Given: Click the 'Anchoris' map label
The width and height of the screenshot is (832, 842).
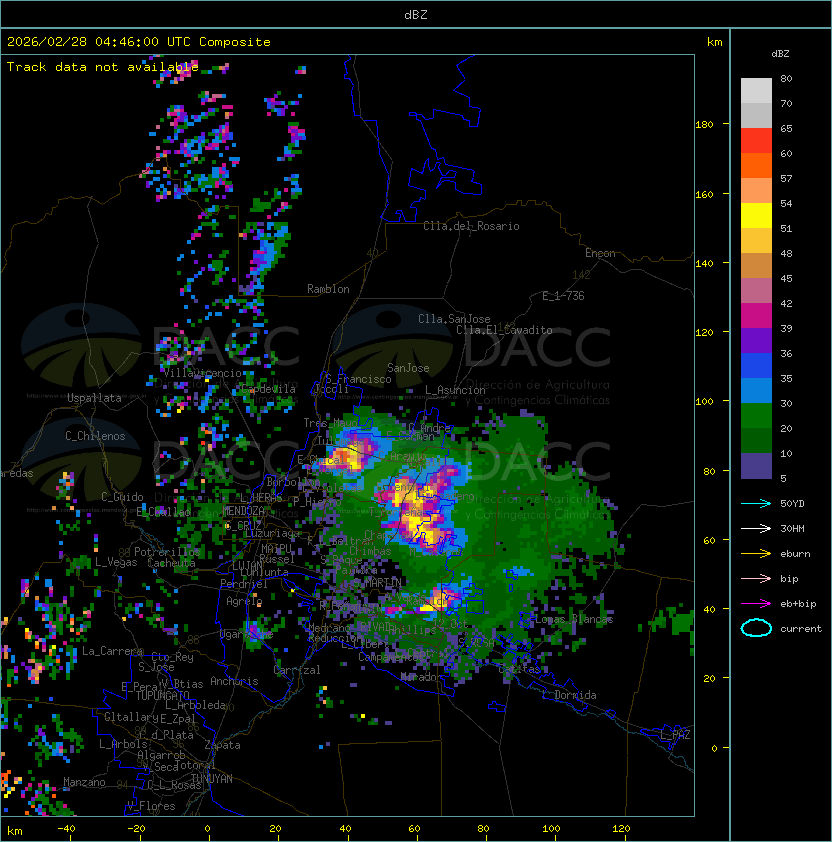Looking at the screenshot, I should [234, 681].
